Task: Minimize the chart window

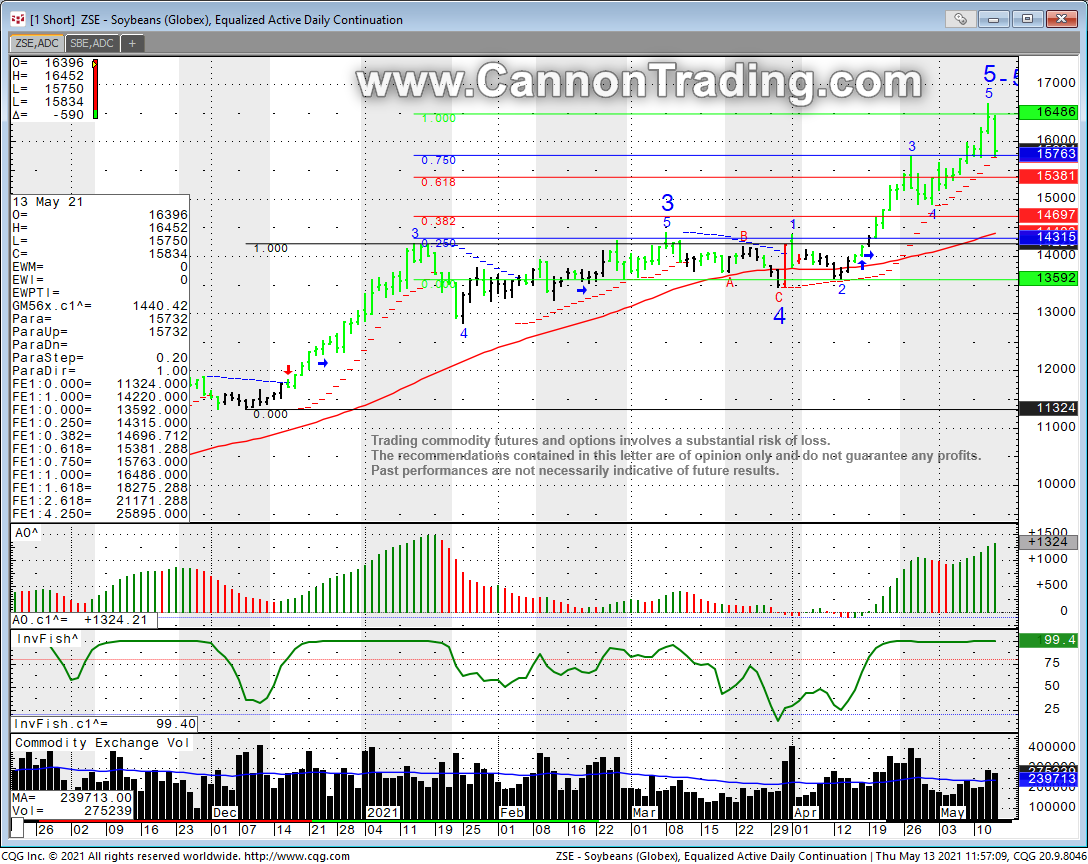Action: [994, 19]
